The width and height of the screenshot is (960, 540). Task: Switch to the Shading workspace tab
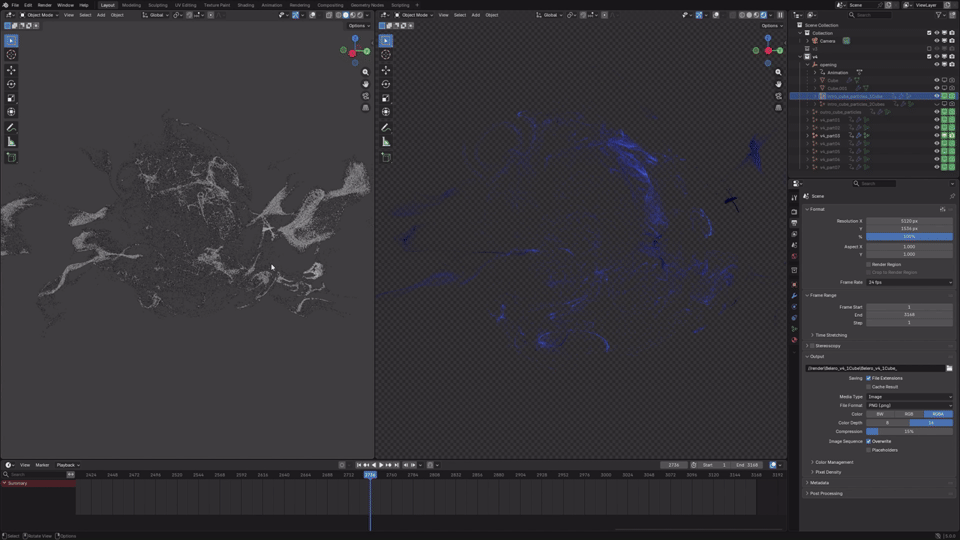click(x=246, y=5)
